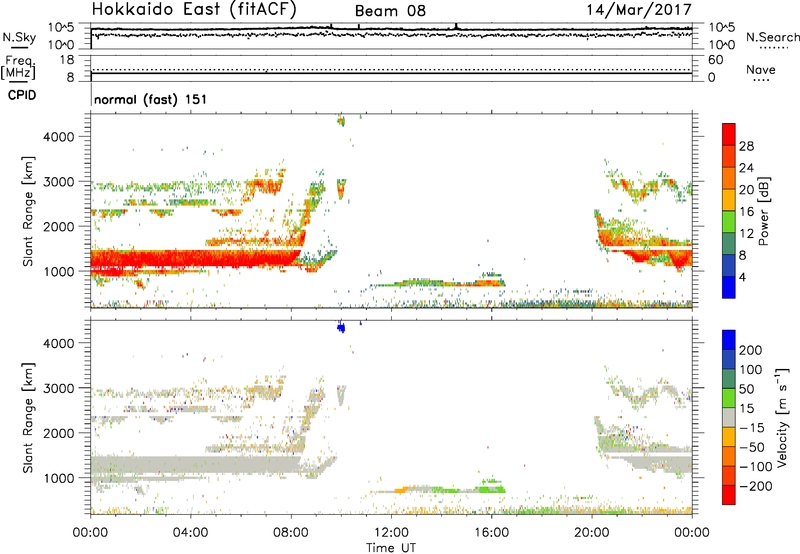Click the blue top segment of Velocity colorbar
Screen dimensions: 800x554
[729, 340]
